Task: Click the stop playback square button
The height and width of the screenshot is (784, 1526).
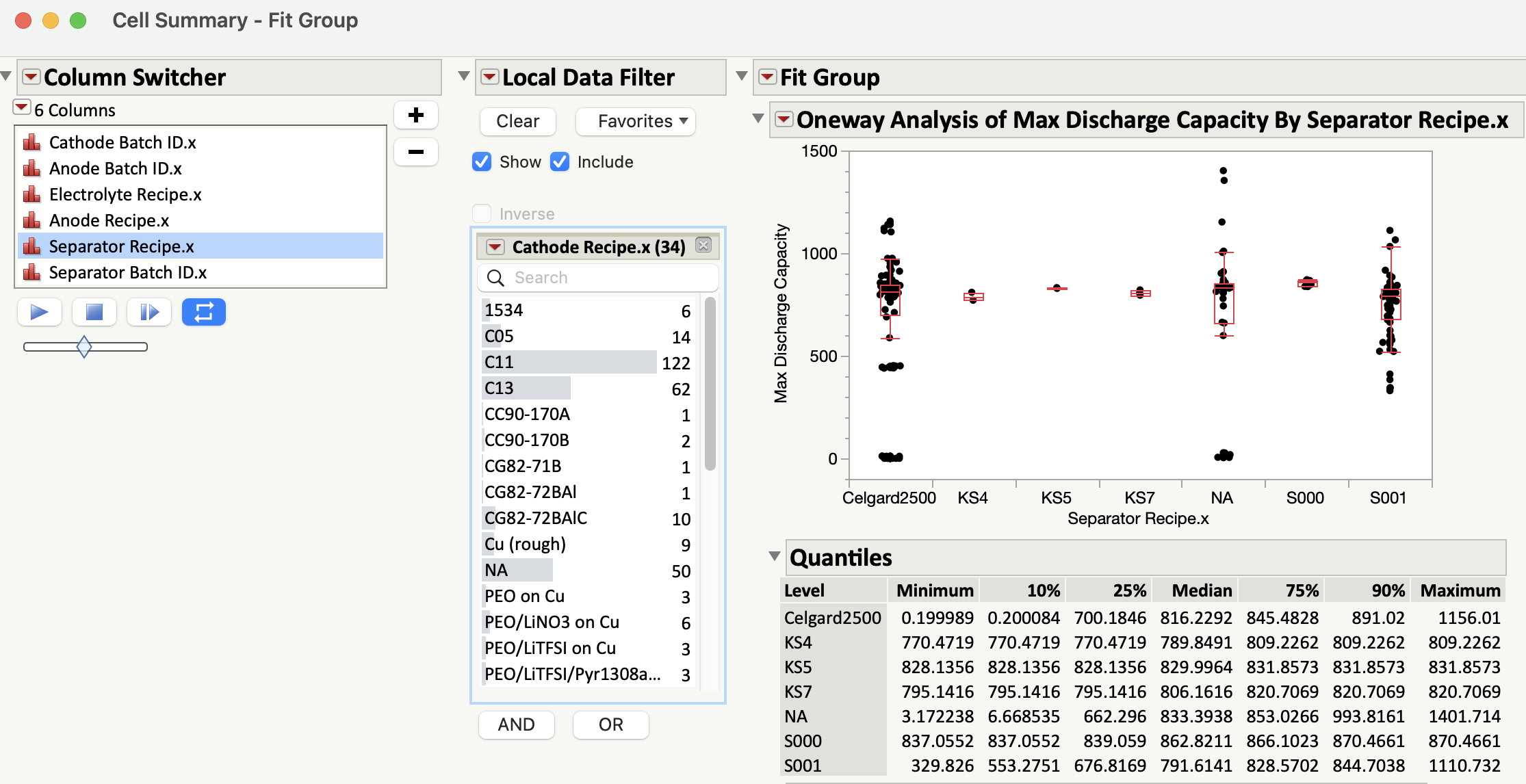Action: tap(94, 313)
